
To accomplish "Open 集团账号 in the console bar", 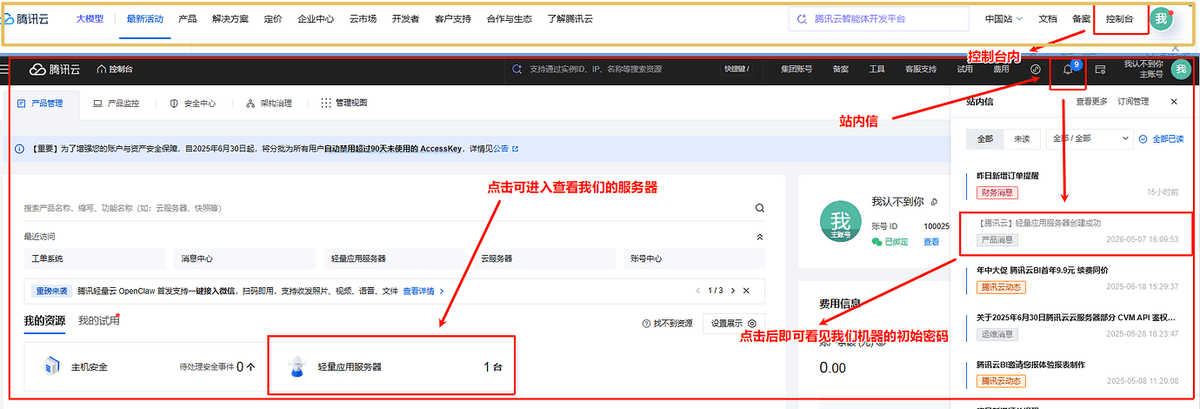I will (796, 70).
